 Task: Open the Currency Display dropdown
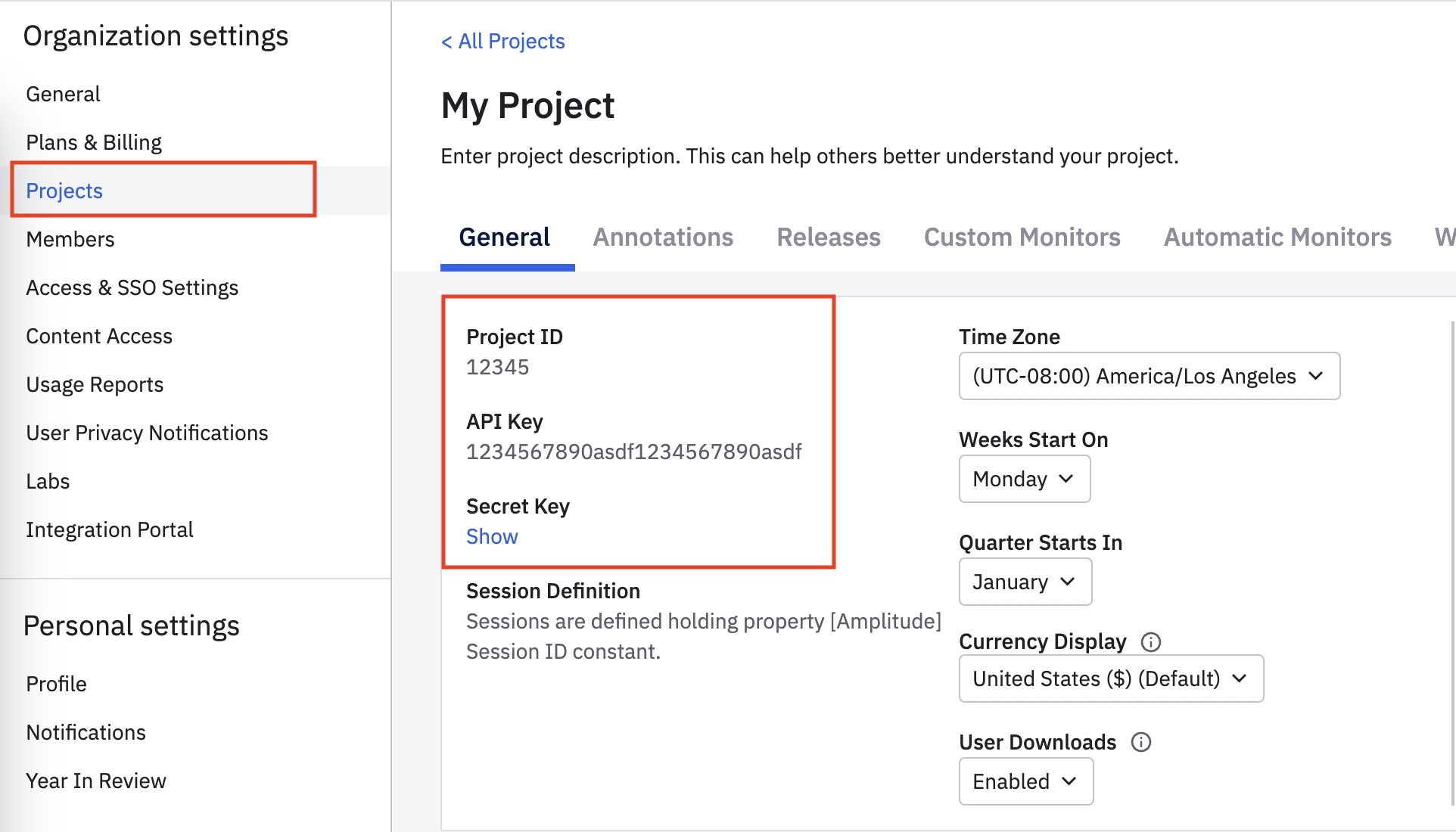(1110, 678)
